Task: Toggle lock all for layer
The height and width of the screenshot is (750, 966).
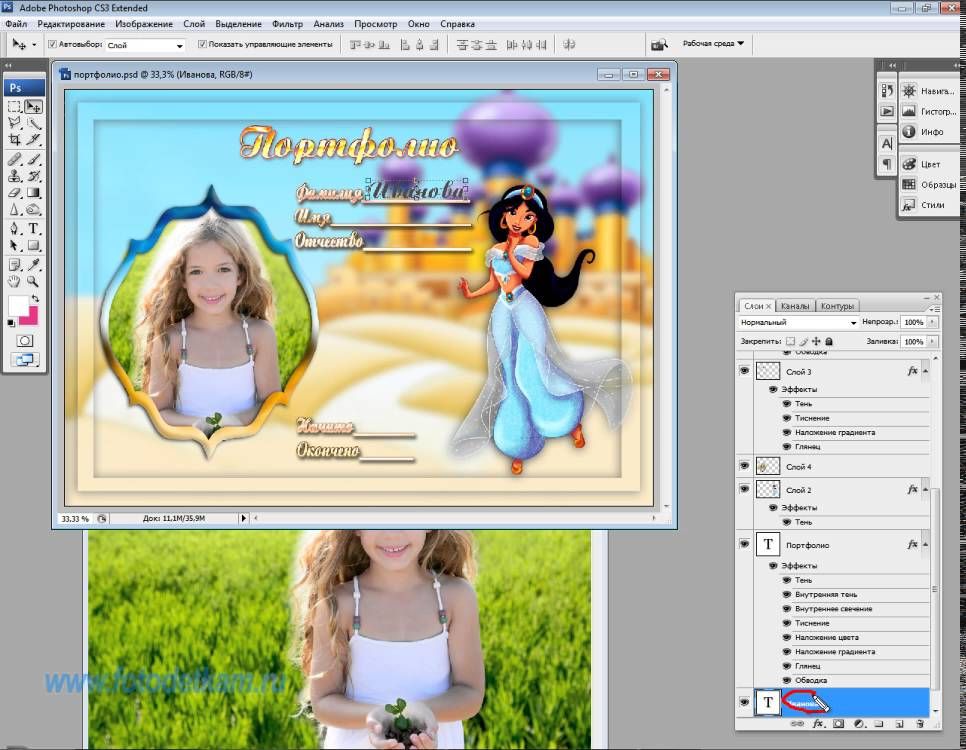Action: (x=829, y=341)
